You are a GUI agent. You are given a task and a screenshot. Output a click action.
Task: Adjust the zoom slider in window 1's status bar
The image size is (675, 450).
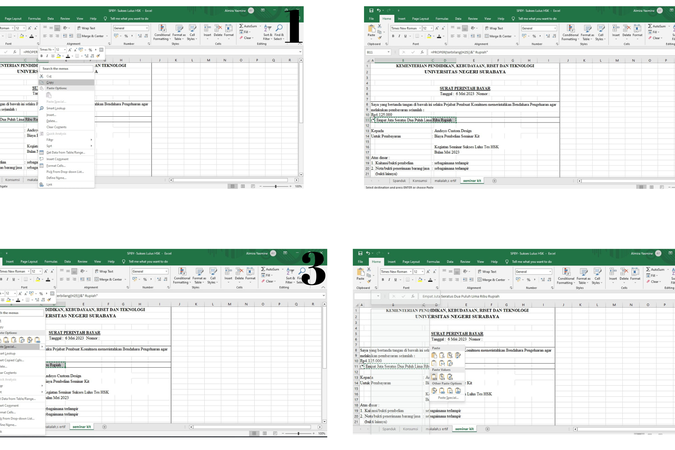point(276,186)
